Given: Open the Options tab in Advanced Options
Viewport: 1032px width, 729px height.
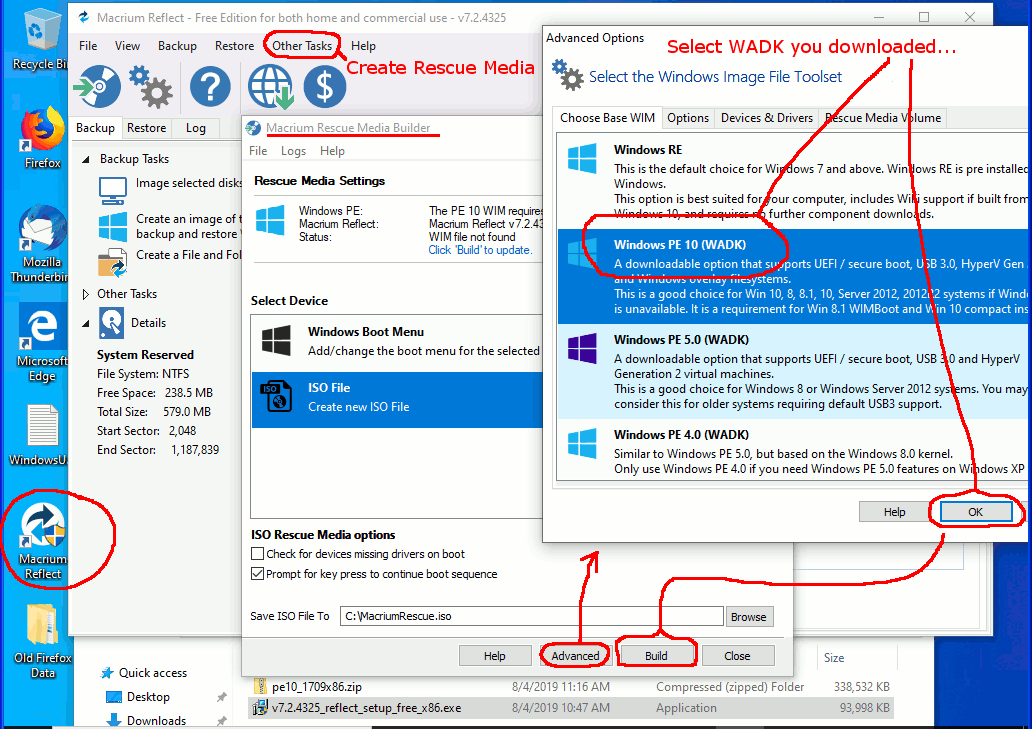Looking at the screenshot, I should [x=688, y=118].
